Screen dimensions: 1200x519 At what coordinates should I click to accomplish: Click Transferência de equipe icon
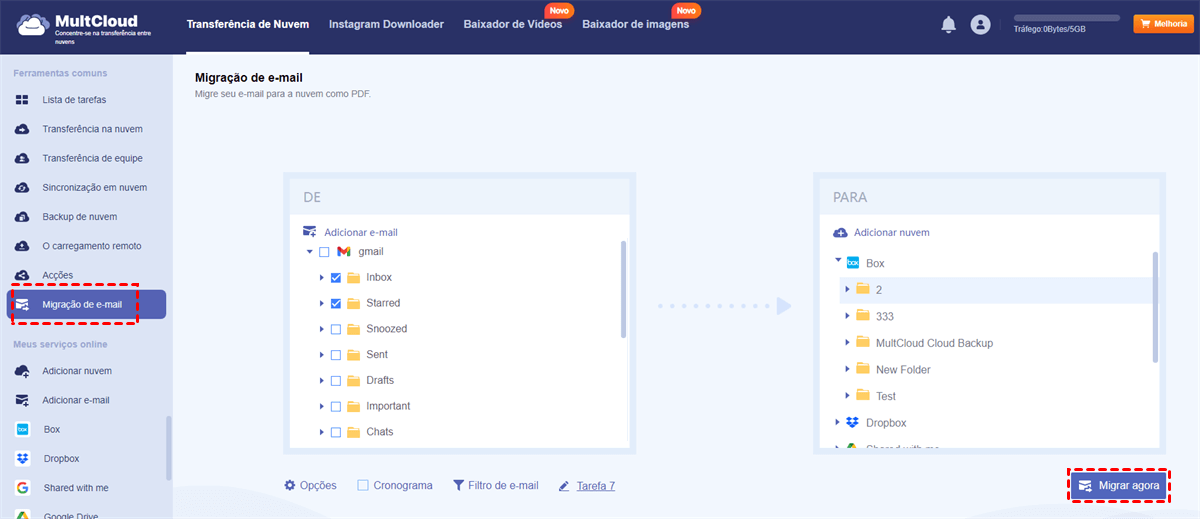point(22,158)
